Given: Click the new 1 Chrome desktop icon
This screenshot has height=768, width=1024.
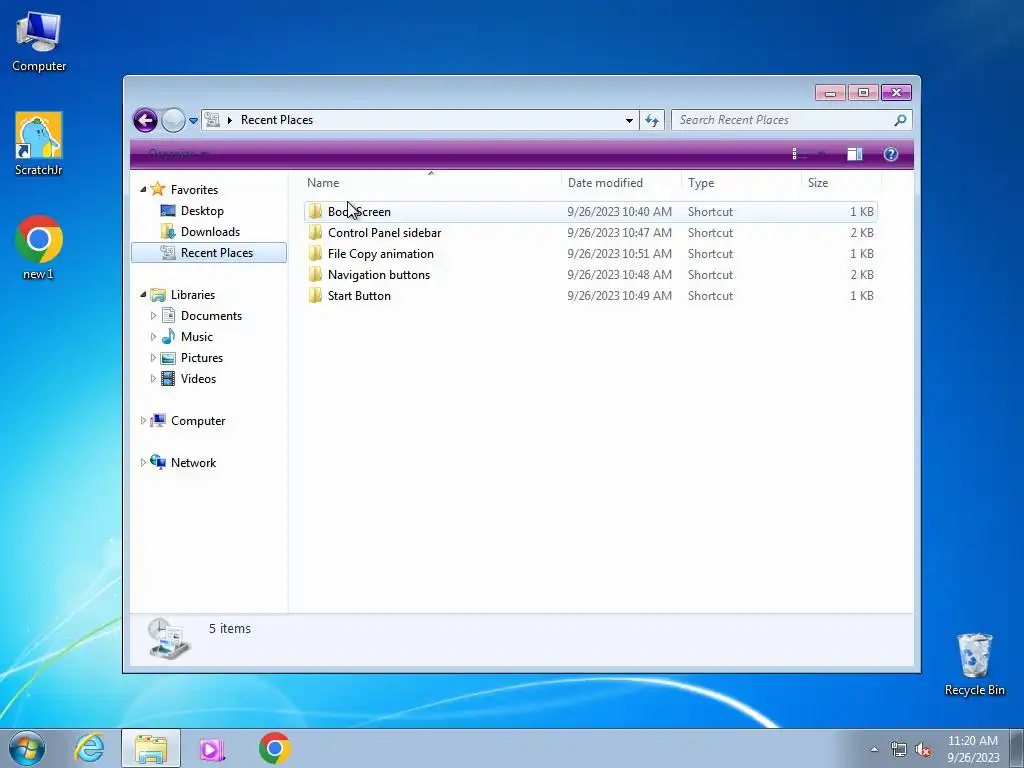Looking at the screenshot, I should coord(39,248).
